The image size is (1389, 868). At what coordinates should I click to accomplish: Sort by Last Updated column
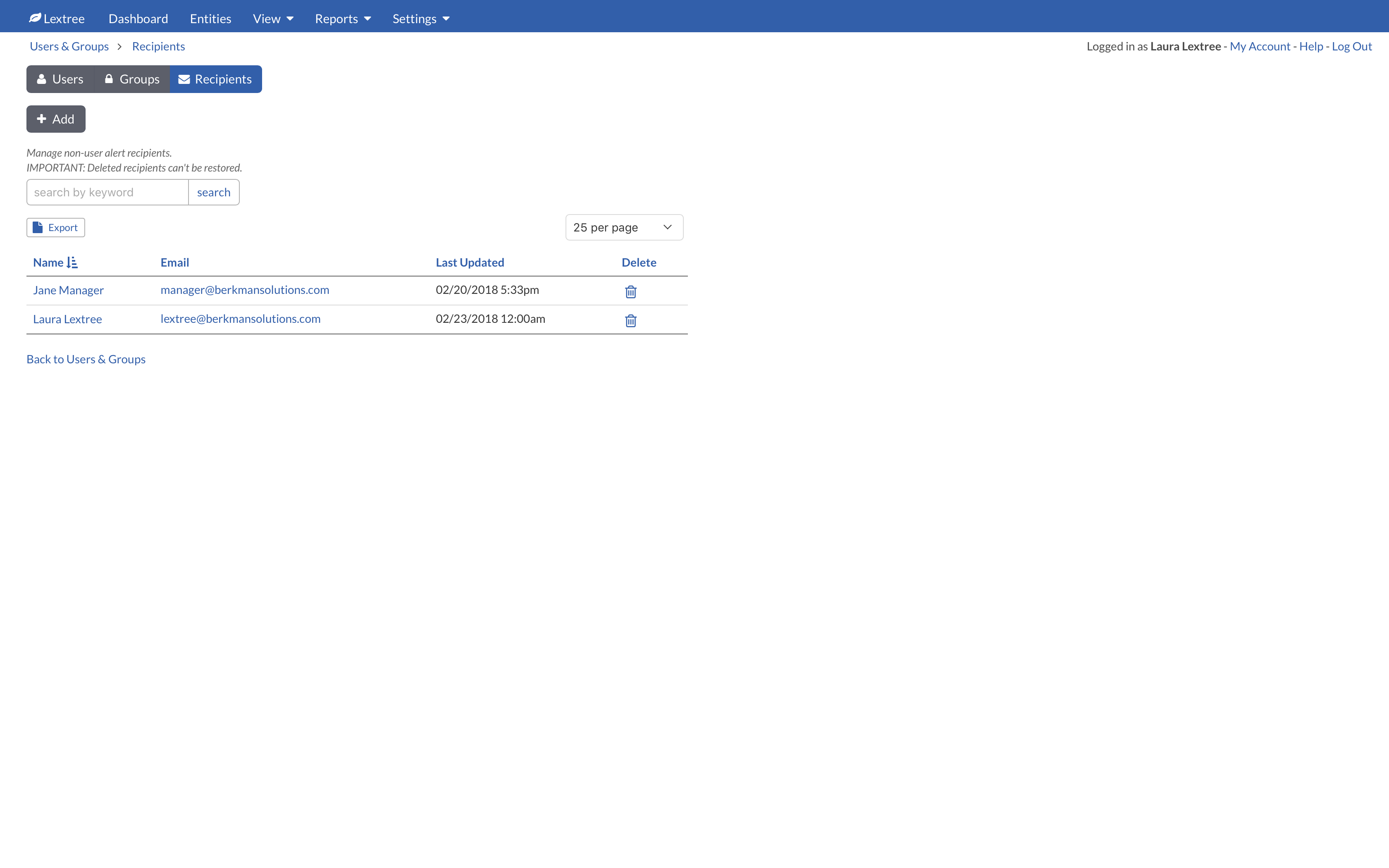tap(470, 262)
